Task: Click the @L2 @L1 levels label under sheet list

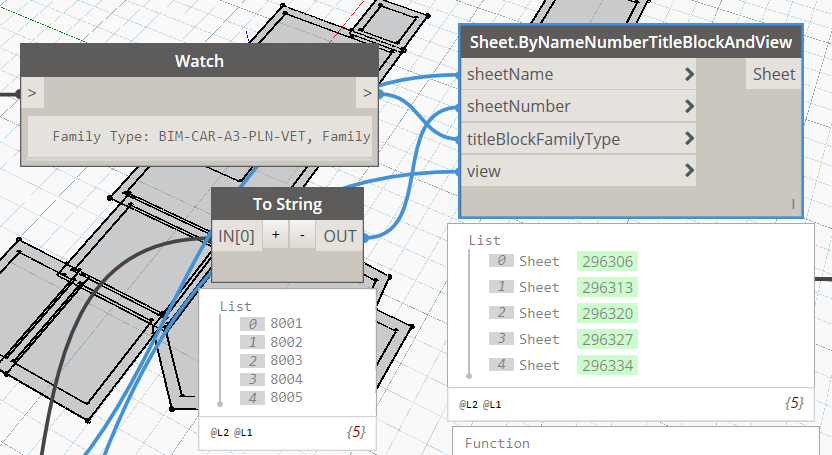Action: [480, 405]
